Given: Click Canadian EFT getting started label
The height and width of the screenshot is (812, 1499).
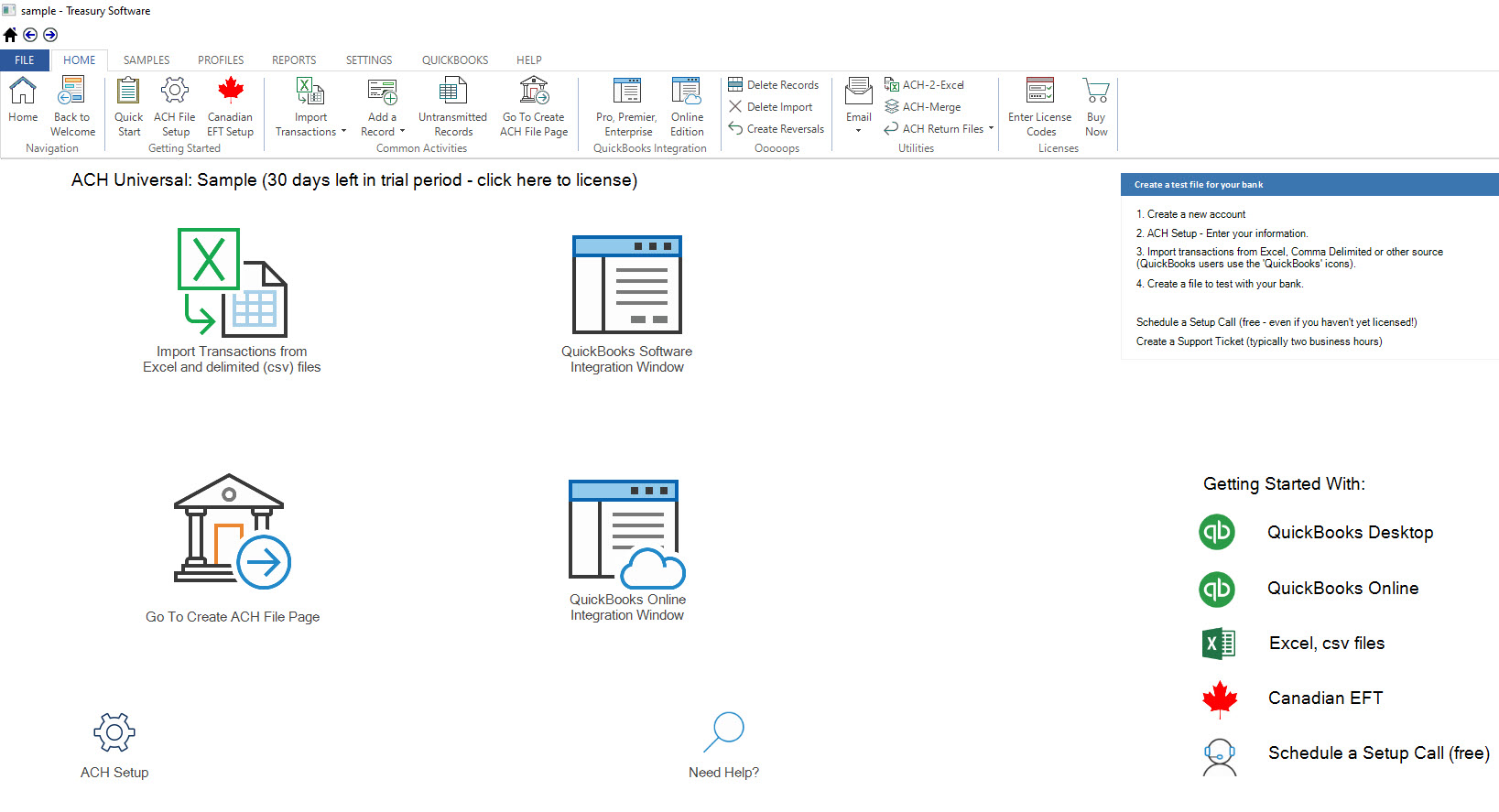Looking at the screenshot, I should (x=1325, y=698).
